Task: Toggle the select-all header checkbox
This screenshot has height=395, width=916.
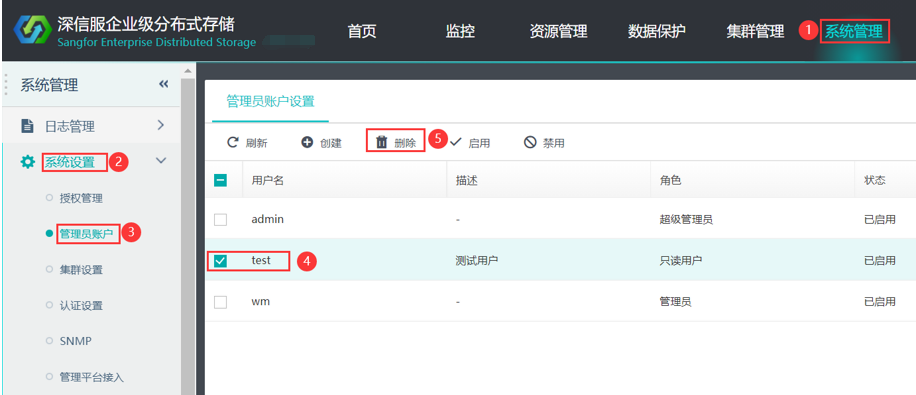Action: point(220,181)
